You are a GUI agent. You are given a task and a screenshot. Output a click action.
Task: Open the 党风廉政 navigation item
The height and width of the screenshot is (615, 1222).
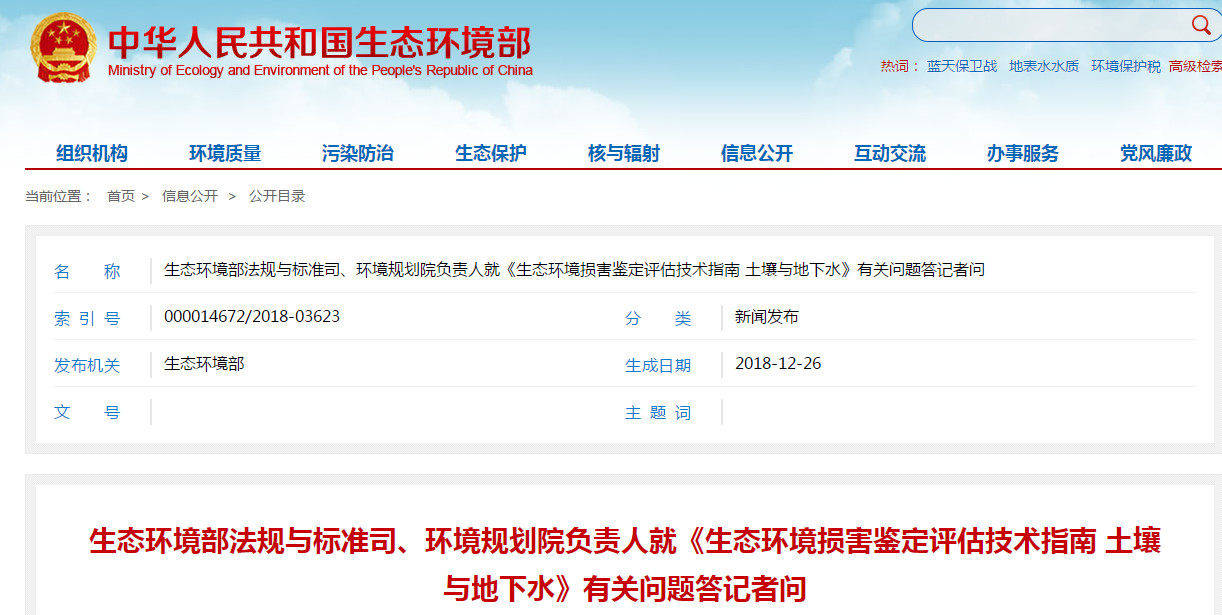click(1156, 153)
